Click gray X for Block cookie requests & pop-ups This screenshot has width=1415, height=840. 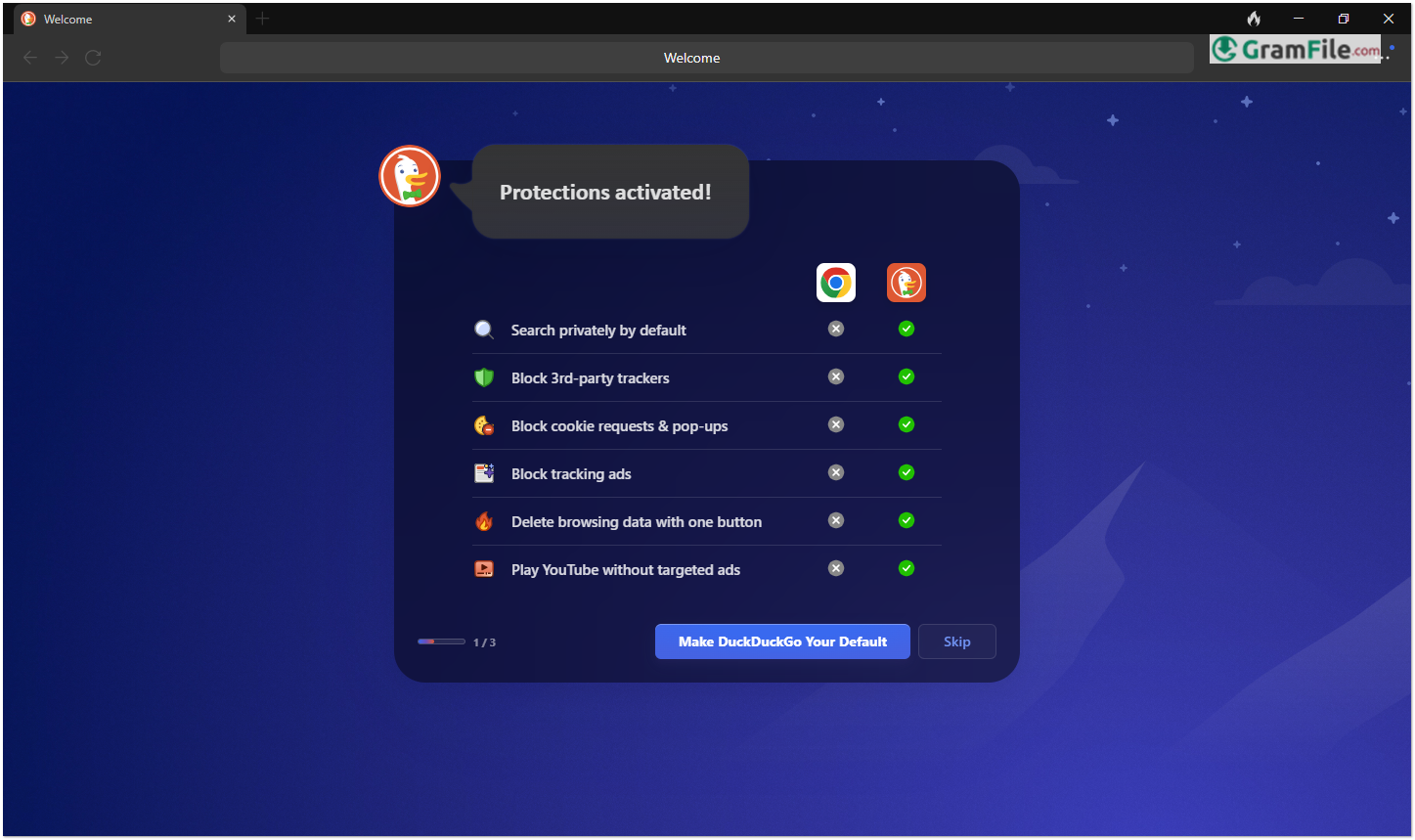(836, 424)
